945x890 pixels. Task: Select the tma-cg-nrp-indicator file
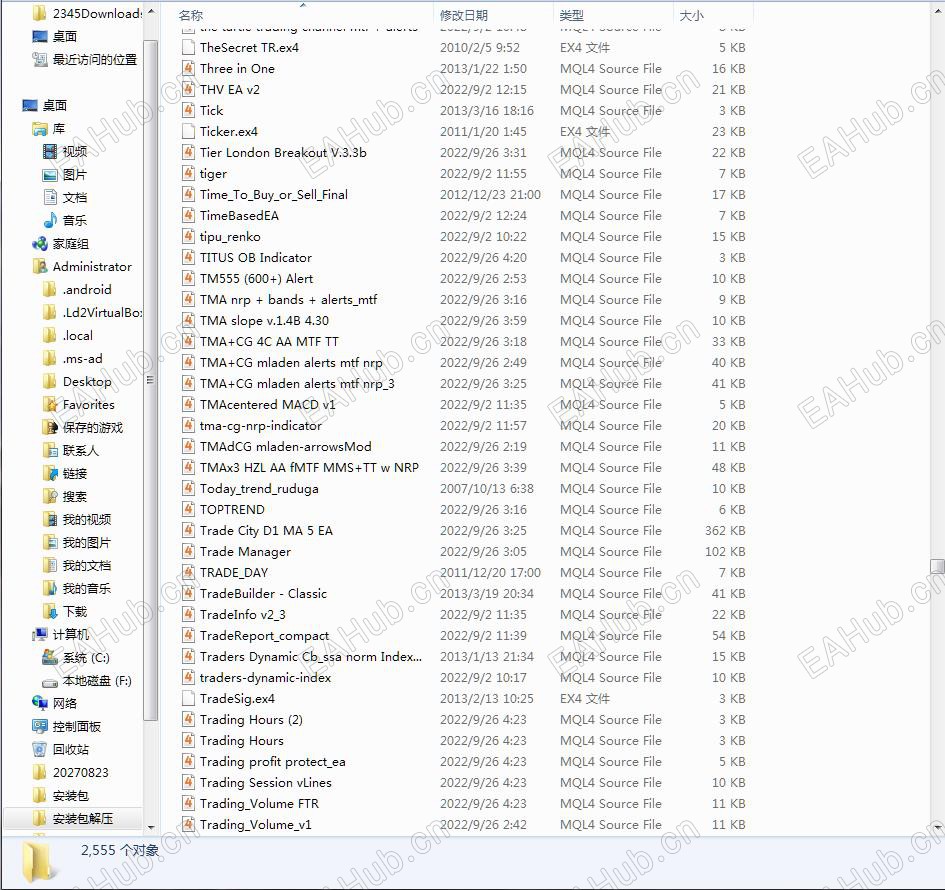260,425
